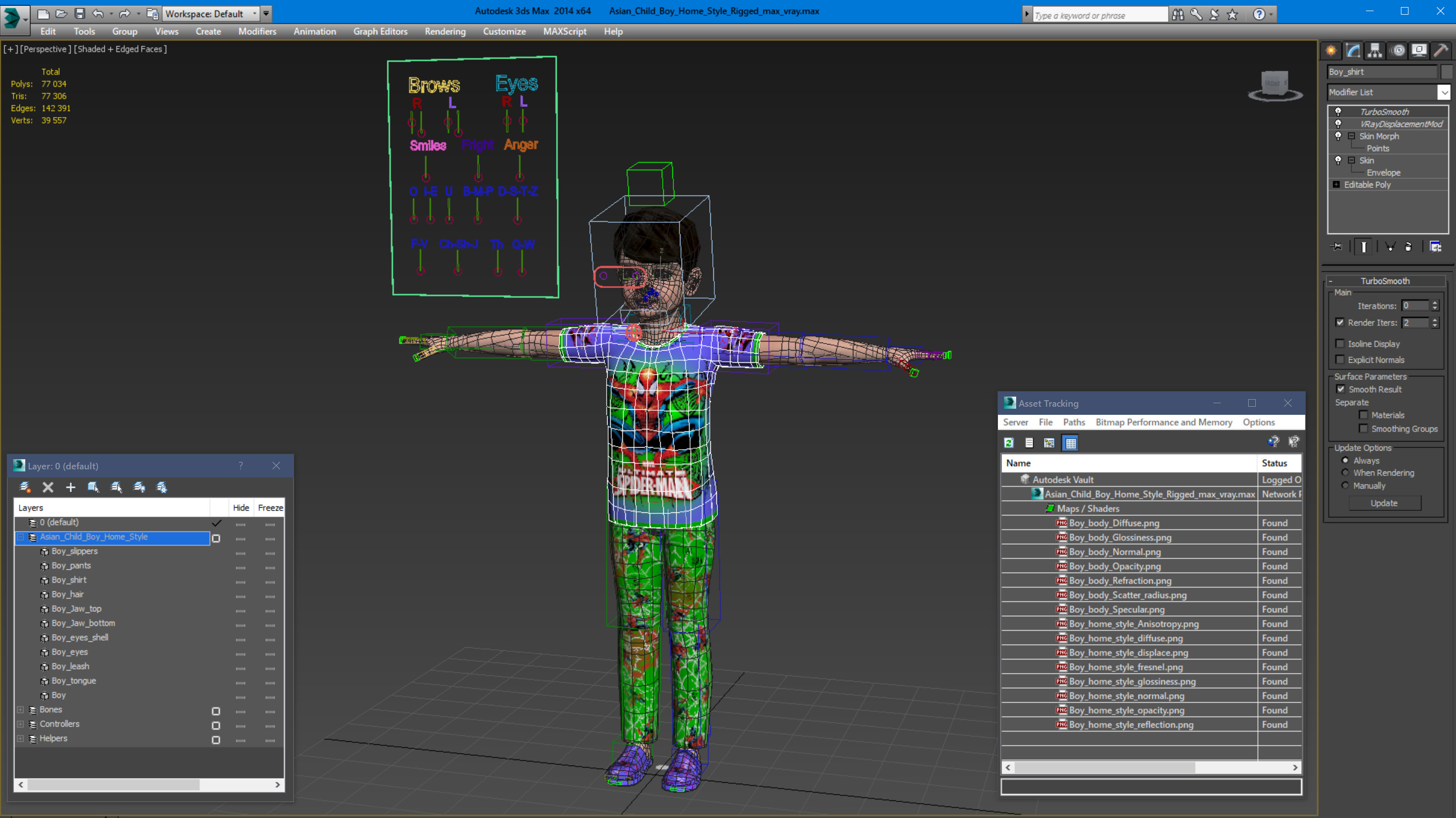Click Select Highlighted Objects and Layers icon
Image resolution: width=1456 pixels, height=818 pixels.
(x=93, y=487)
